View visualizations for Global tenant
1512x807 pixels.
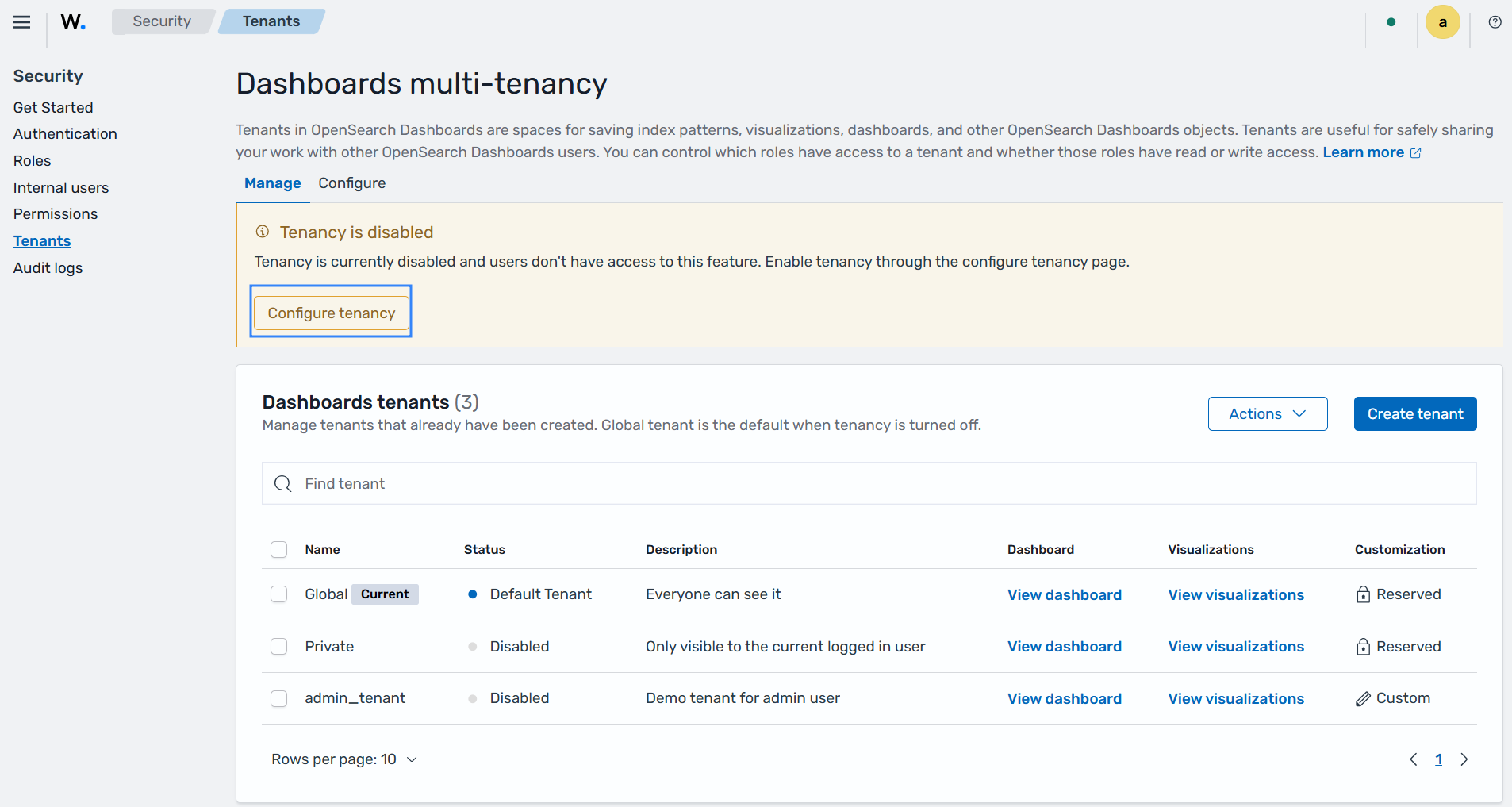[x=1236, y=595]
